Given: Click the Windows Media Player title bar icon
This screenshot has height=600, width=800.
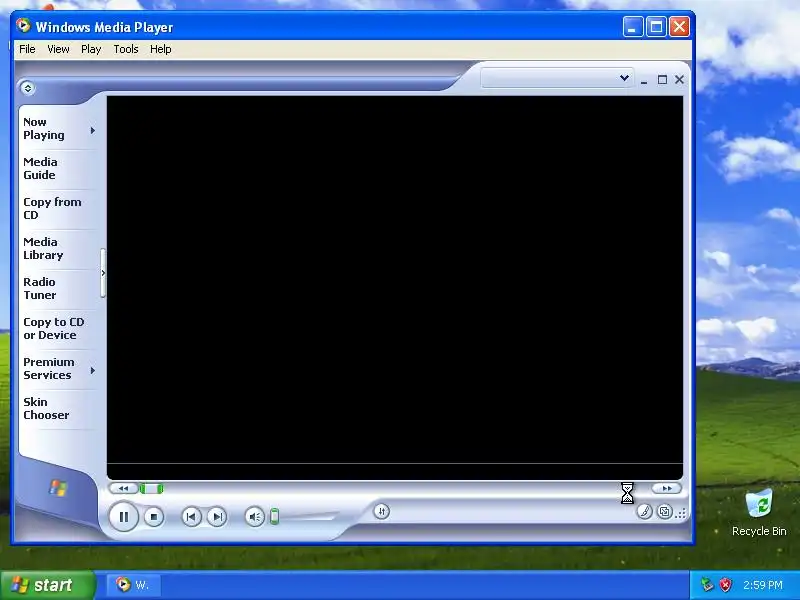Looking at the screenshot, I should pos(23,26).
